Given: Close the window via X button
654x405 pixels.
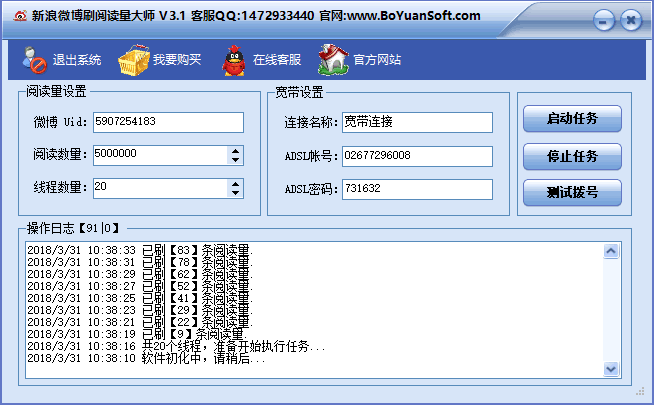Looking at the screenshot, I should 631,20.
